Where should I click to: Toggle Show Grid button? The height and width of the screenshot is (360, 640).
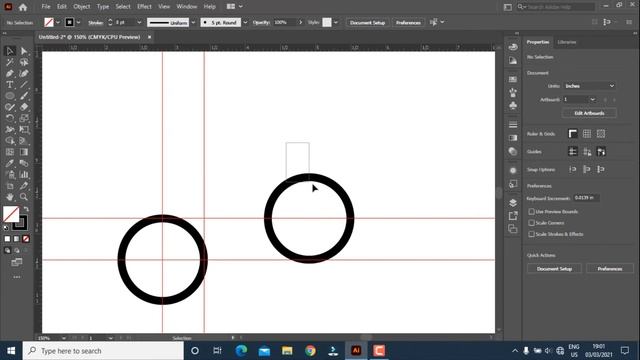click(587, 133)
